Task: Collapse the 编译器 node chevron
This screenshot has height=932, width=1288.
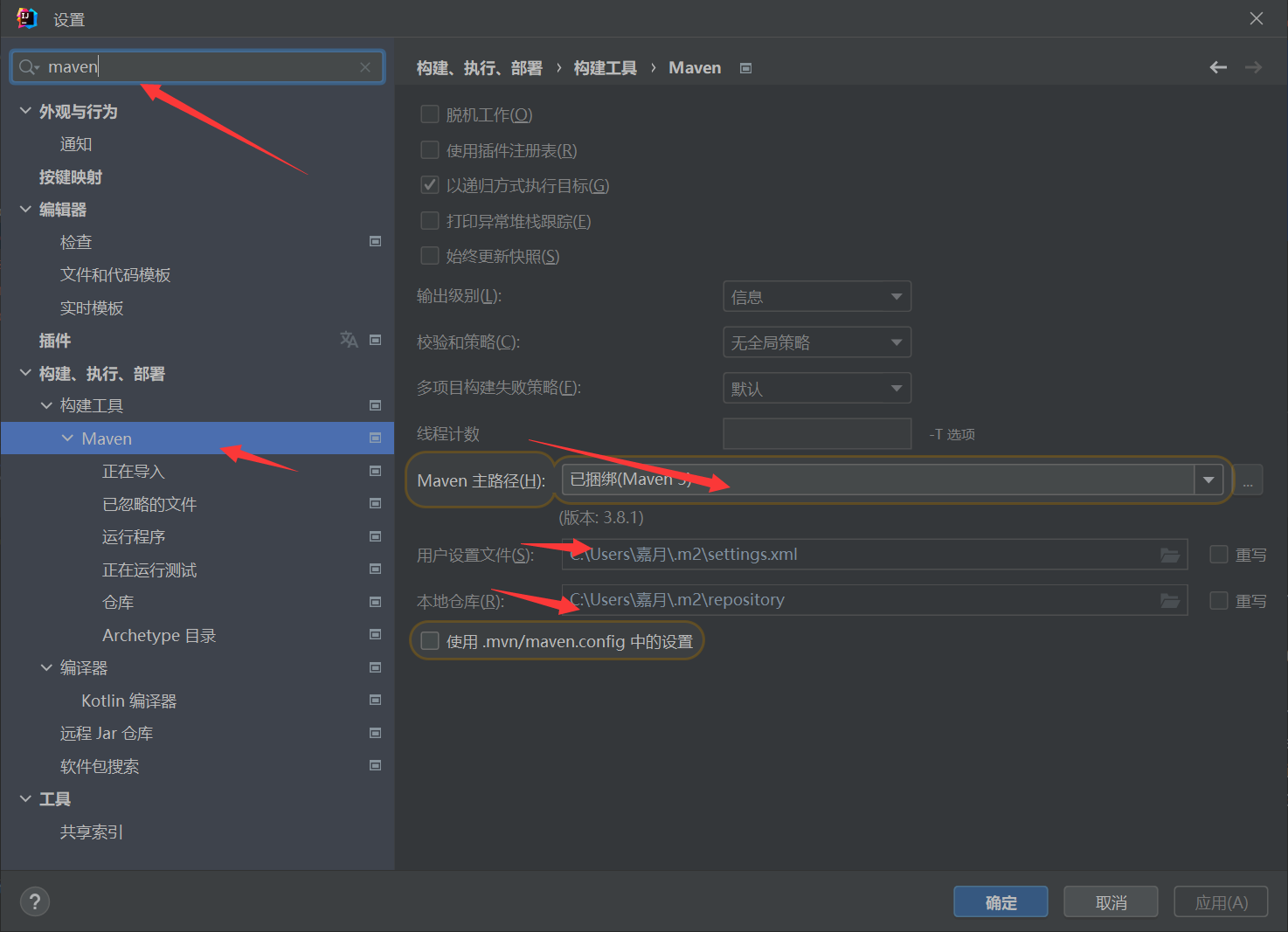Action: tap(46, 667)
